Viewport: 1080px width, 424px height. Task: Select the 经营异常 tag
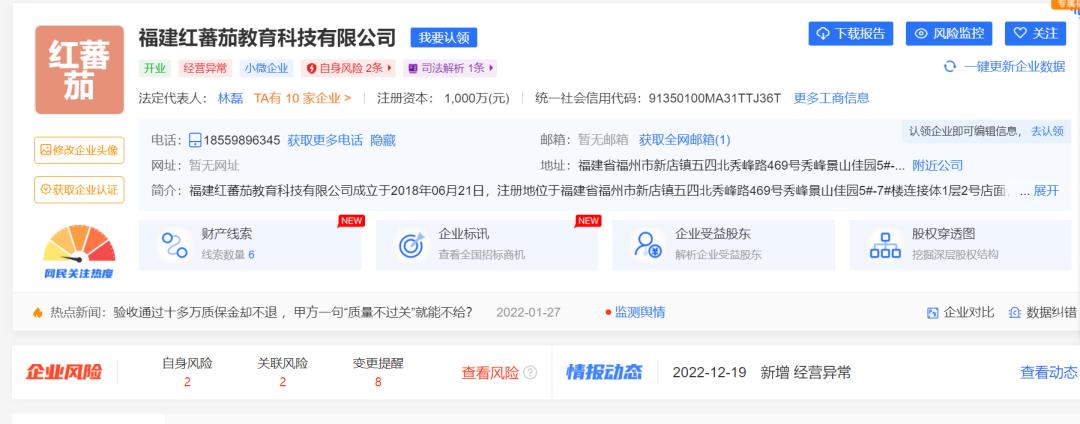205,68
